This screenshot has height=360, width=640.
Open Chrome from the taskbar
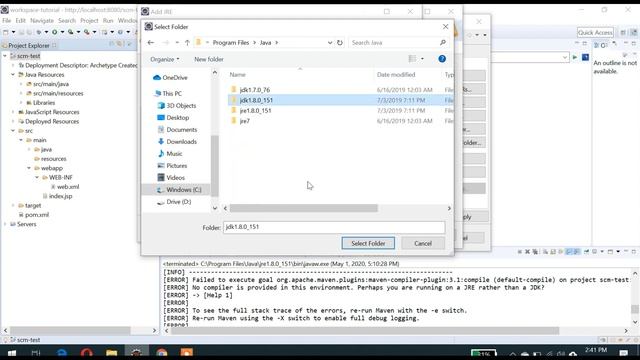[162, 353]
